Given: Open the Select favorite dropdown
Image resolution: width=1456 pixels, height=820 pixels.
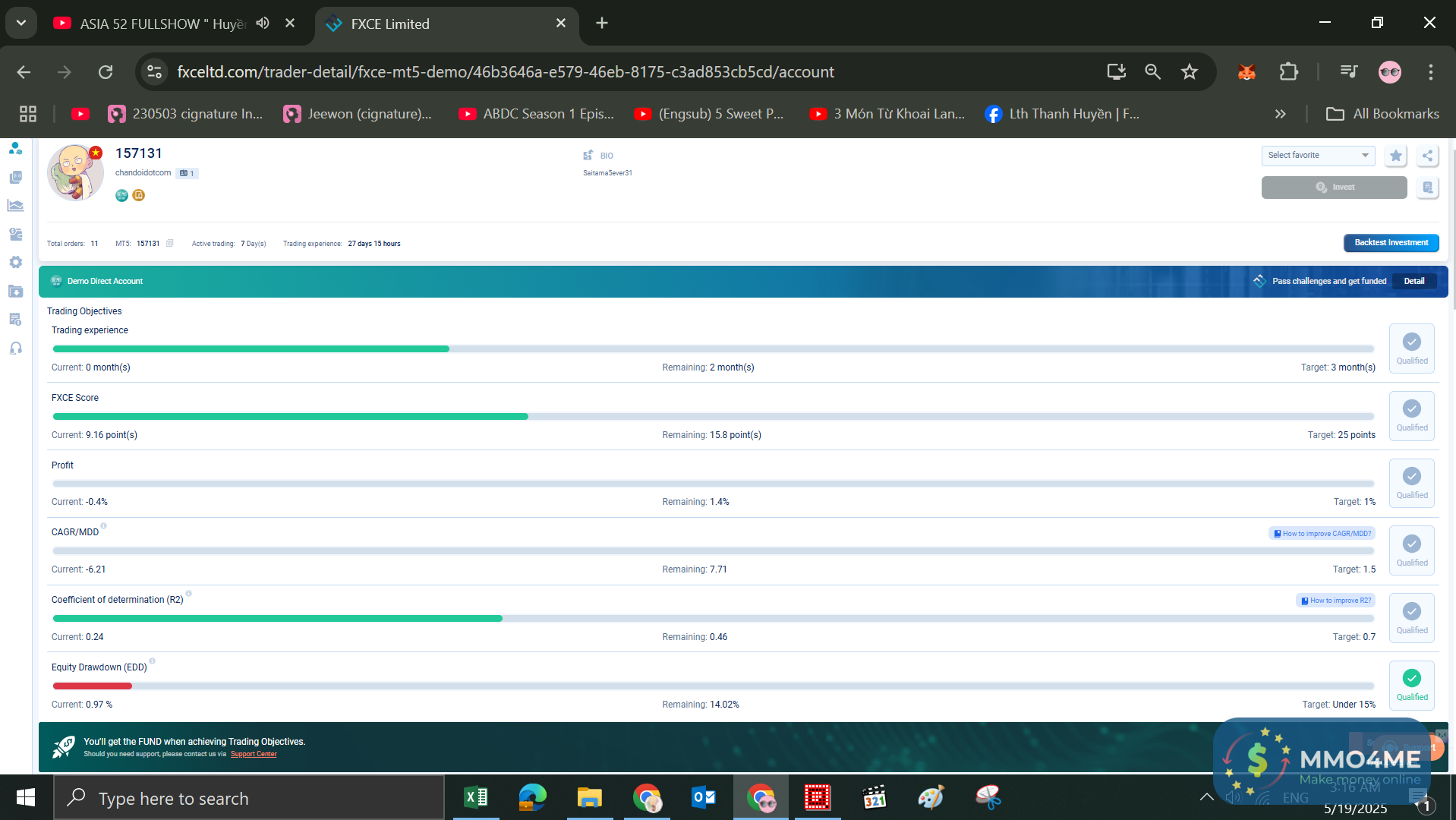Looking at the screenshot, I should pyautogui.click(x=1318, y=156).
